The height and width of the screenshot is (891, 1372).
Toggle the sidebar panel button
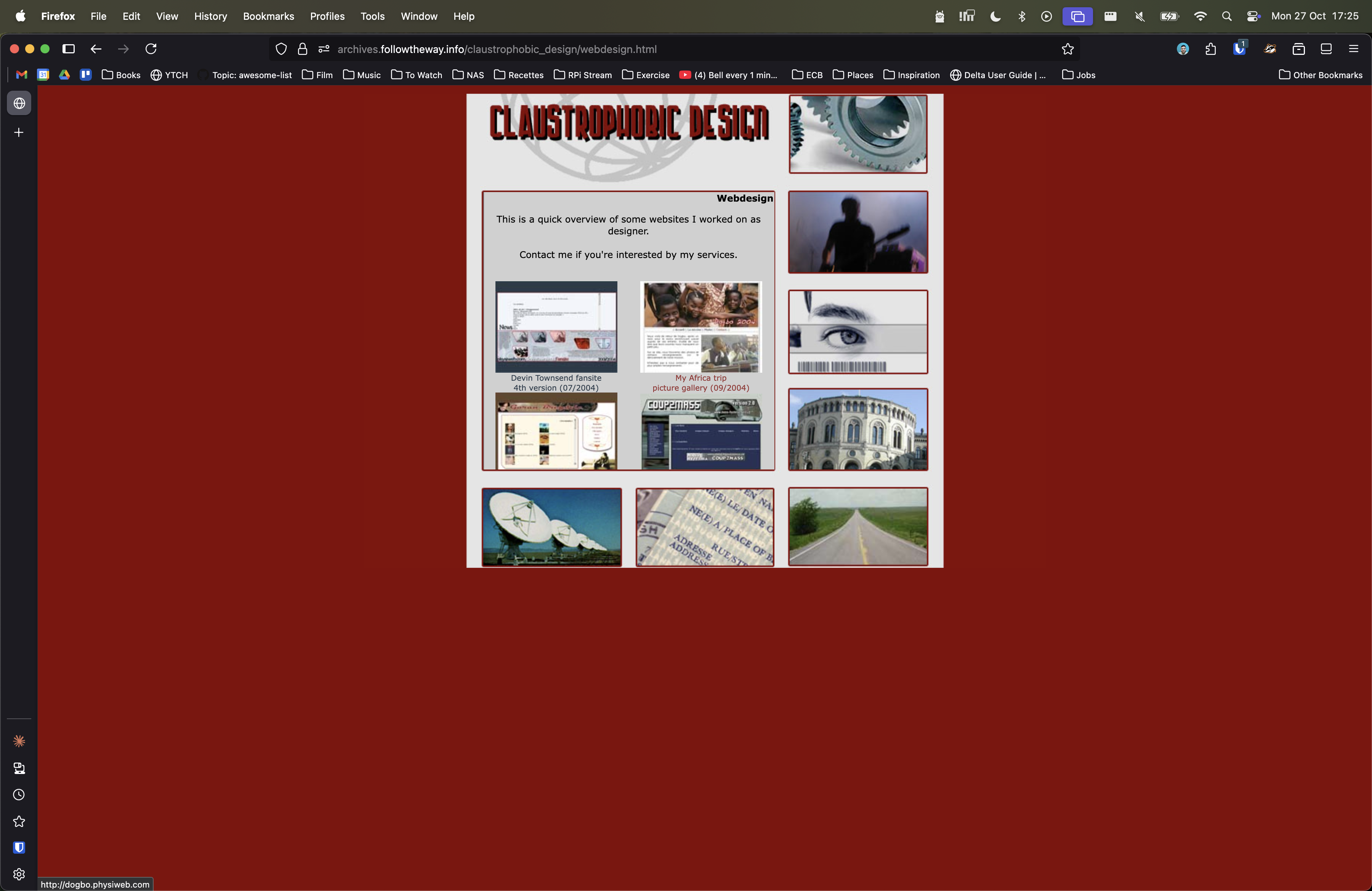(x=69, y=49)
